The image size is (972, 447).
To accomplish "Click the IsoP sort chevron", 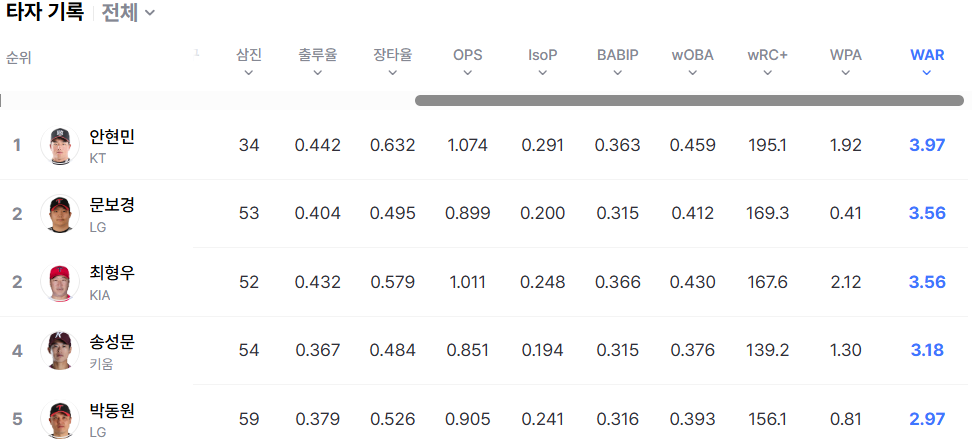I will click(x=543, y=72).
